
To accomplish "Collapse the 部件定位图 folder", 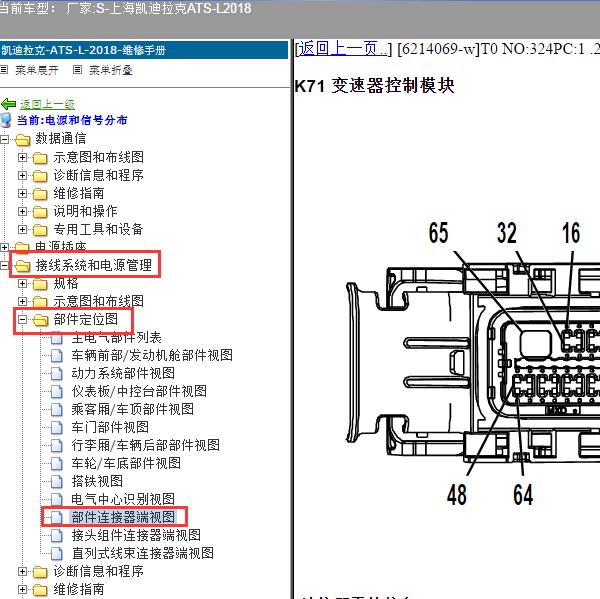I will [22, 319].
